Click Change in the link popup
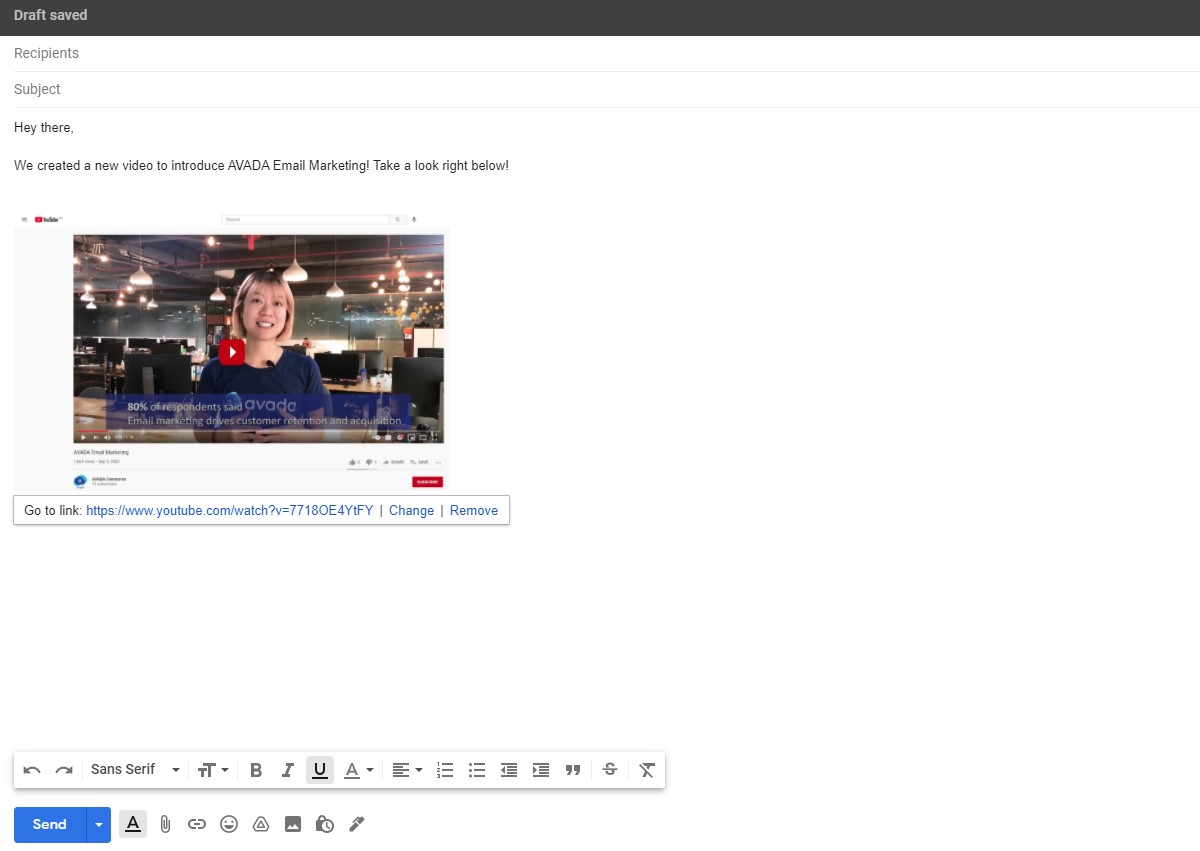Screen dimensions: 1200x851 click(x=411, y=510)
